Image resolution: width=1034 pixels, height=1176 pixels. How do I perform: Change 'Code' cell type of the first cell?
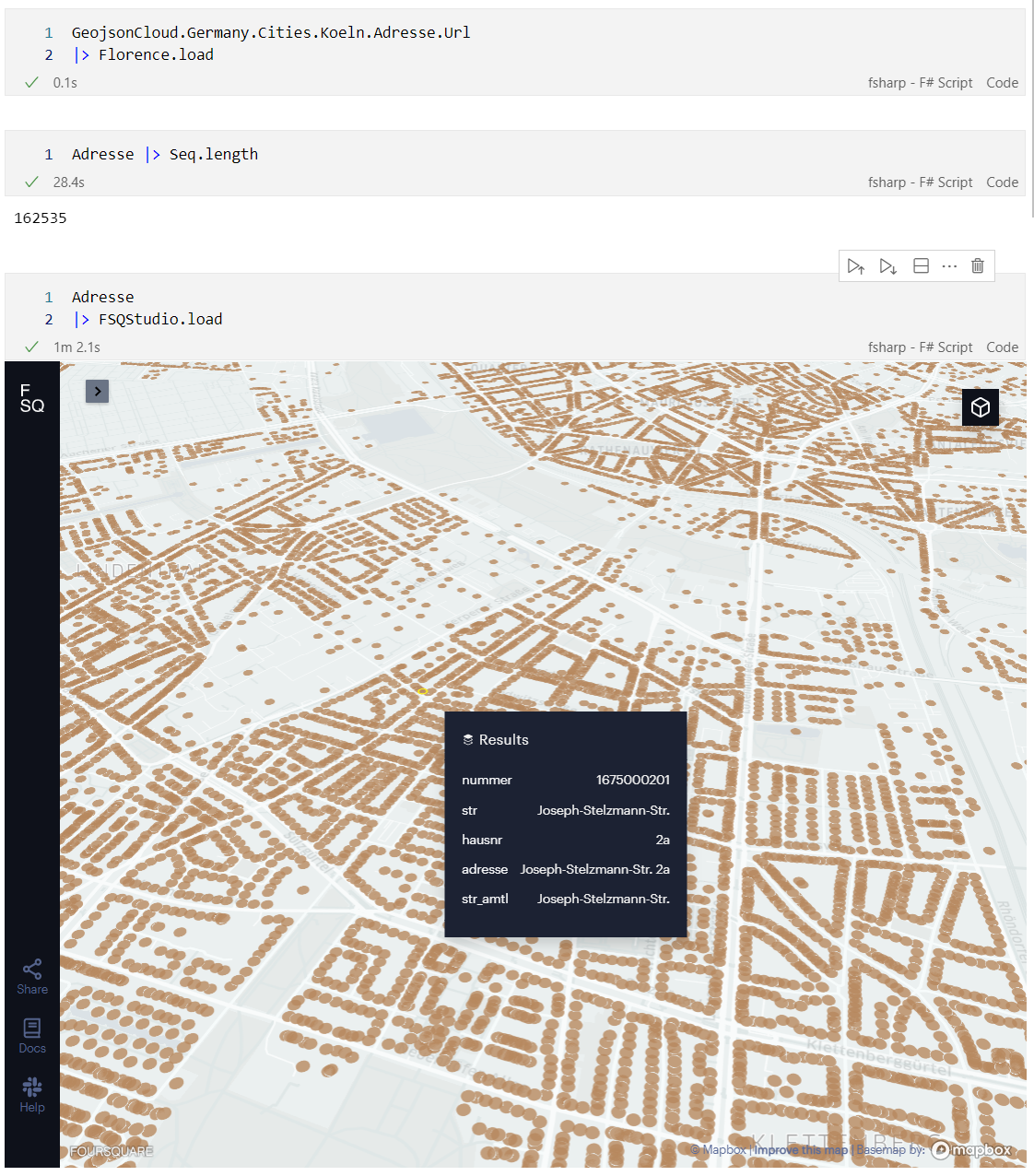click(1002, 82)
